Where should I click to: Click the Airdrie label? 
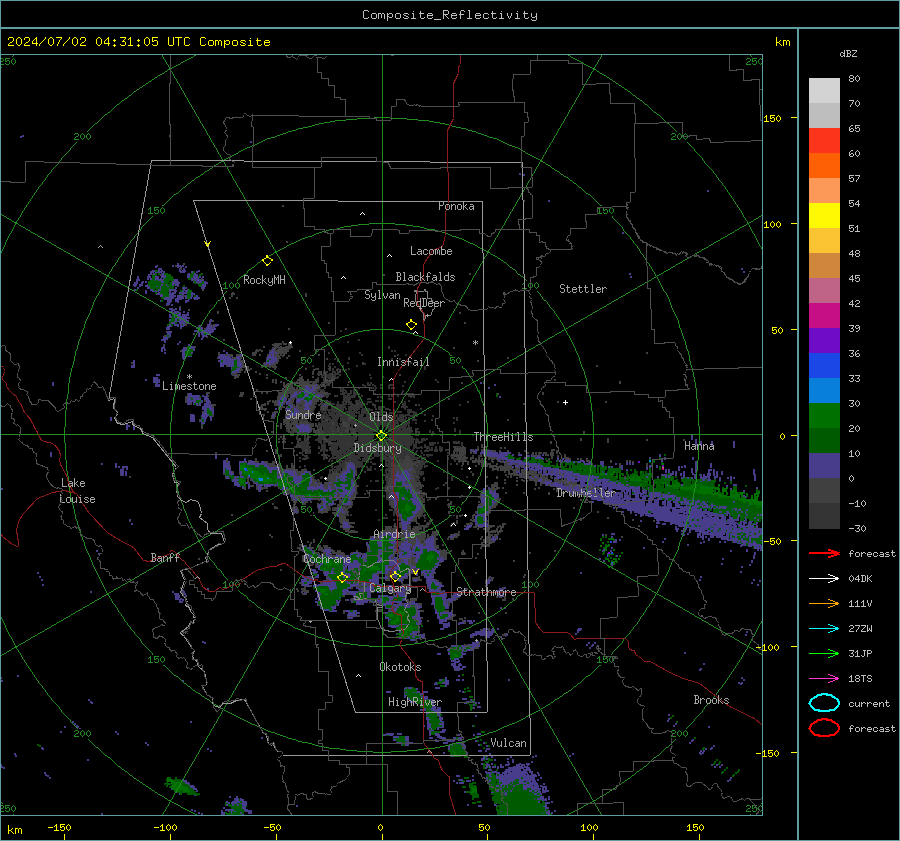(394, 534)
